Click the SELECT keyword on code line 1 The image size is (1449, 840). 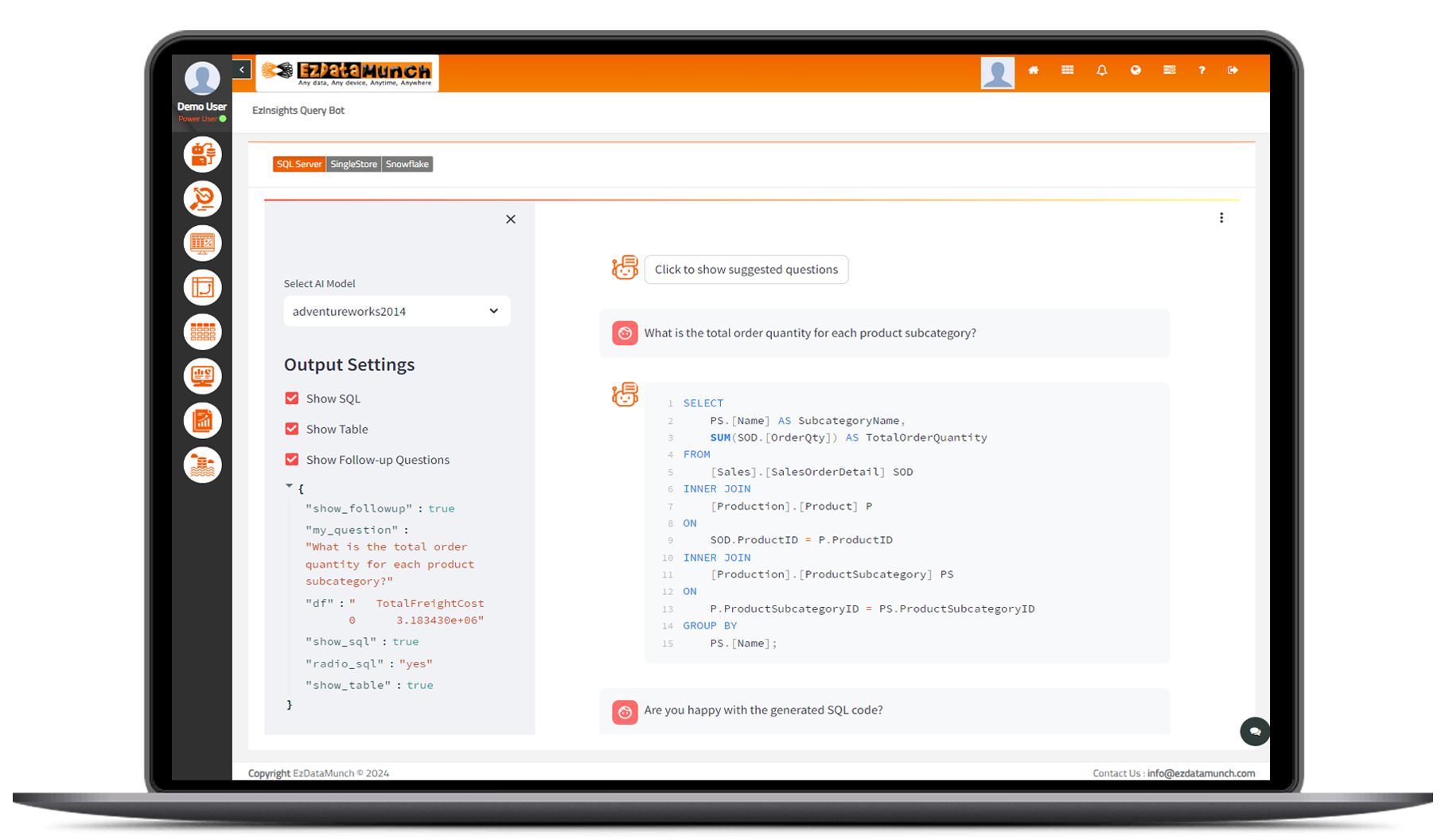click(x=703, y=403)
